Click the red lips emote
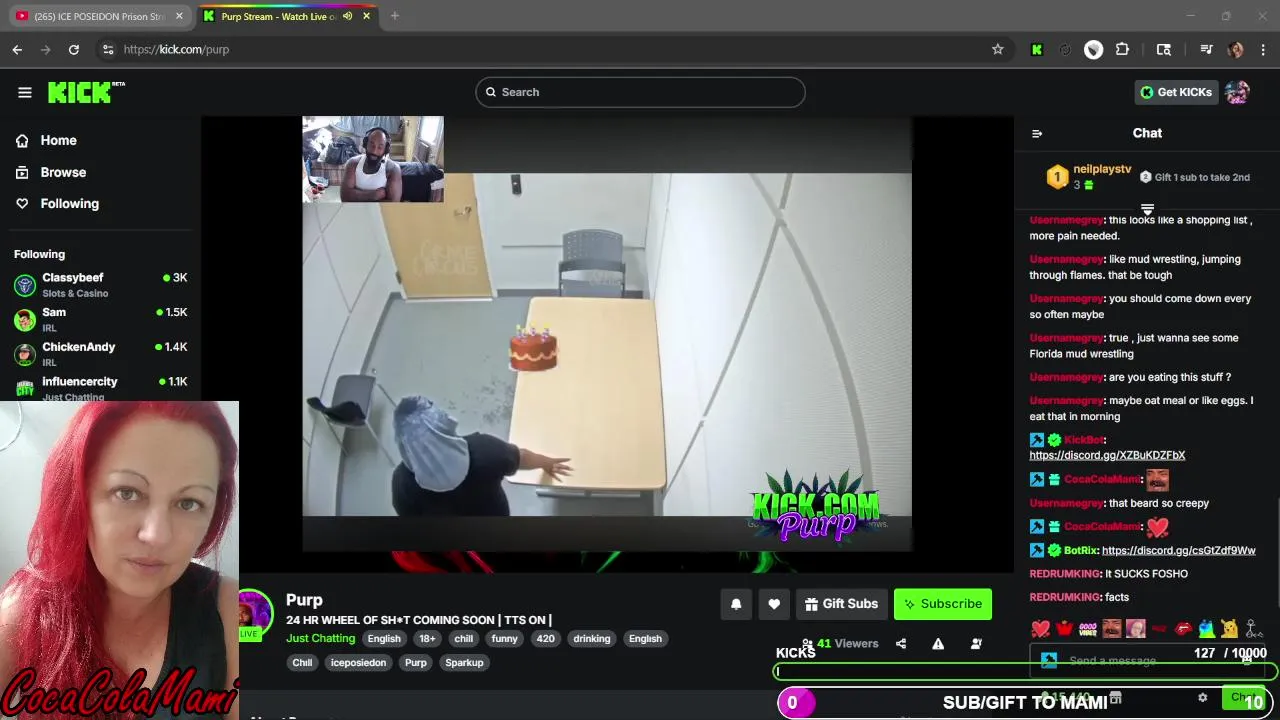The width and height of the screenshot is (1280, 720). click(x=1183, y=629)
